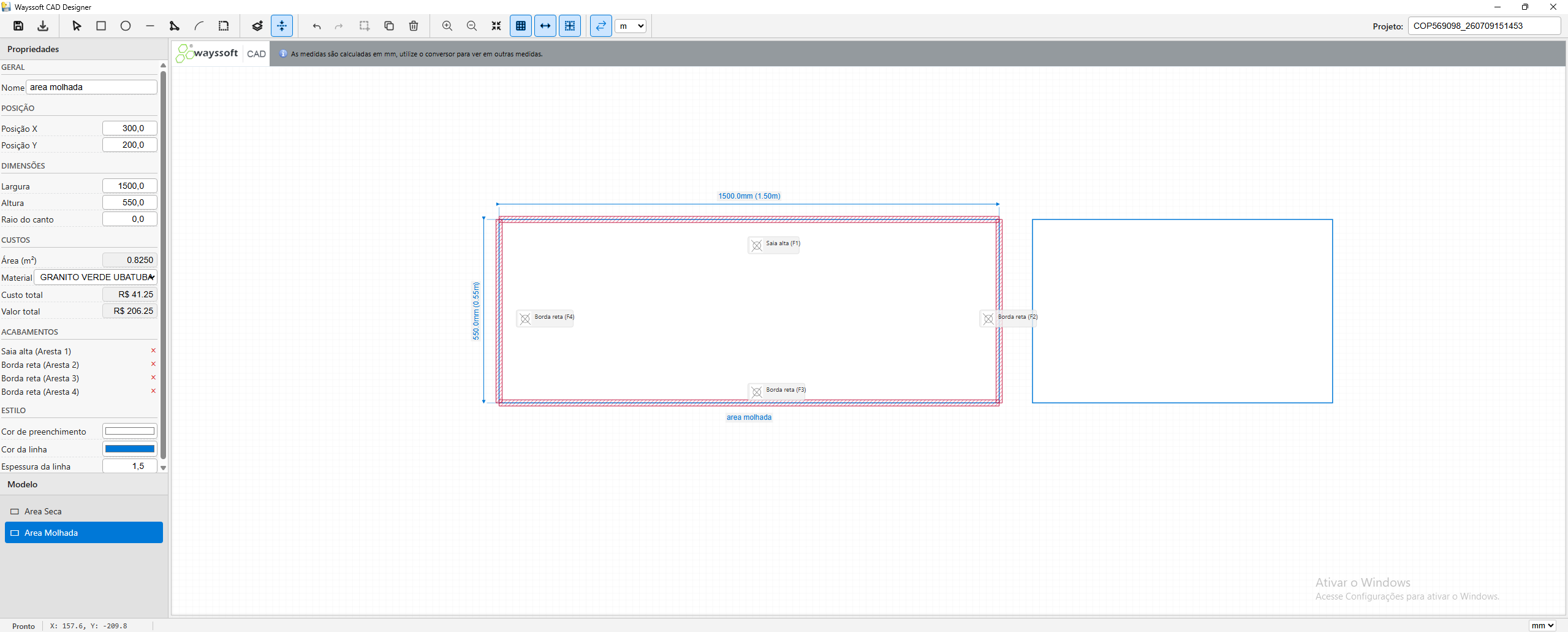Screen dimensions: 1568x632
Task: Click the Posição Y value field
Action: [130, 145]
